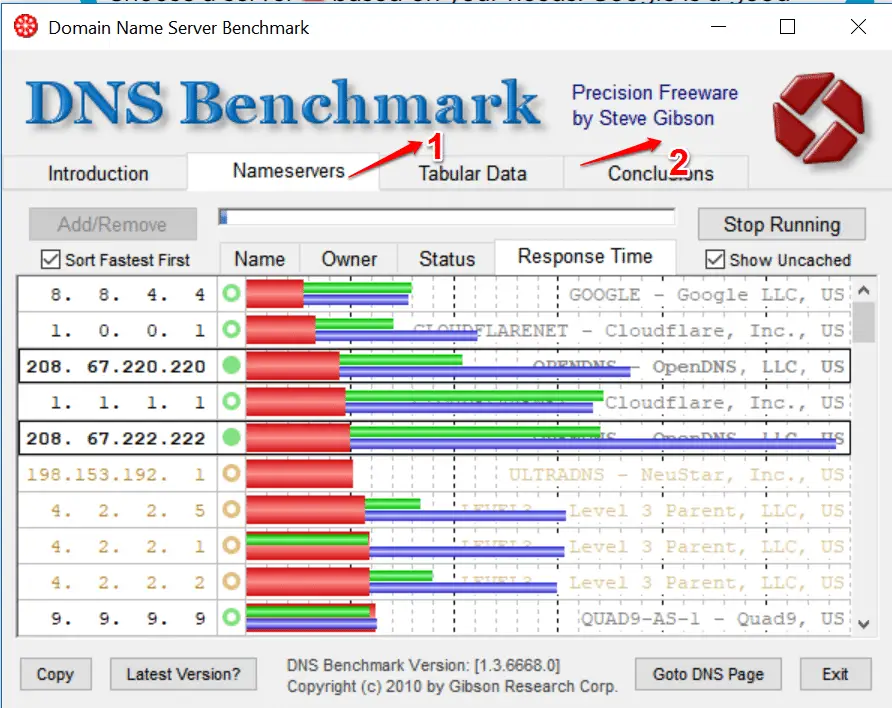Click the scroll up arrow of nameserver list
The height and width of the screenshot is (708, 892).
(864, 291)
